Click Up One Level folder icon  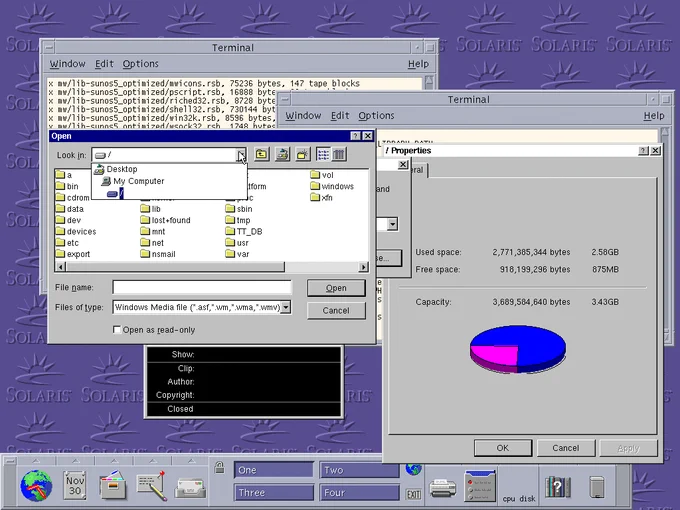pos(262,154)
